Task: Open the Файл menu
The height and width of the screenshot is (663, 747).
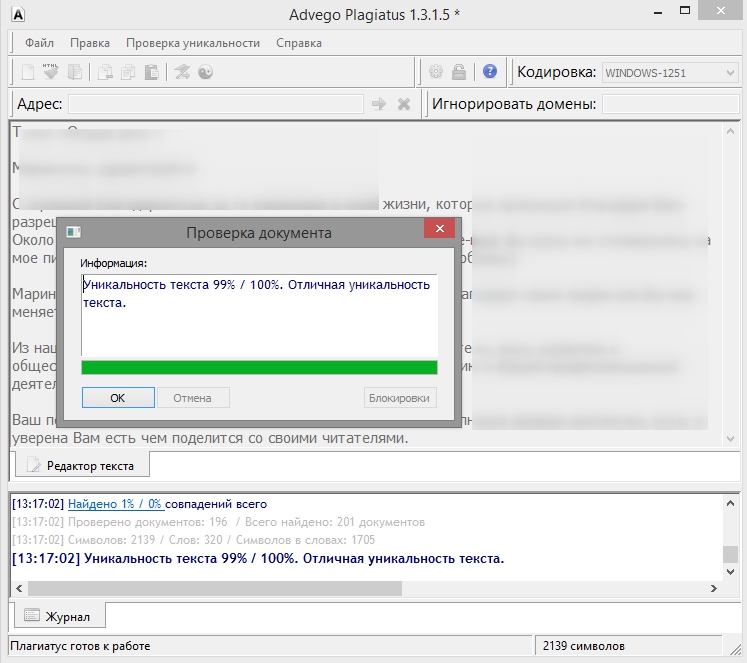Action: pos(40,43)
